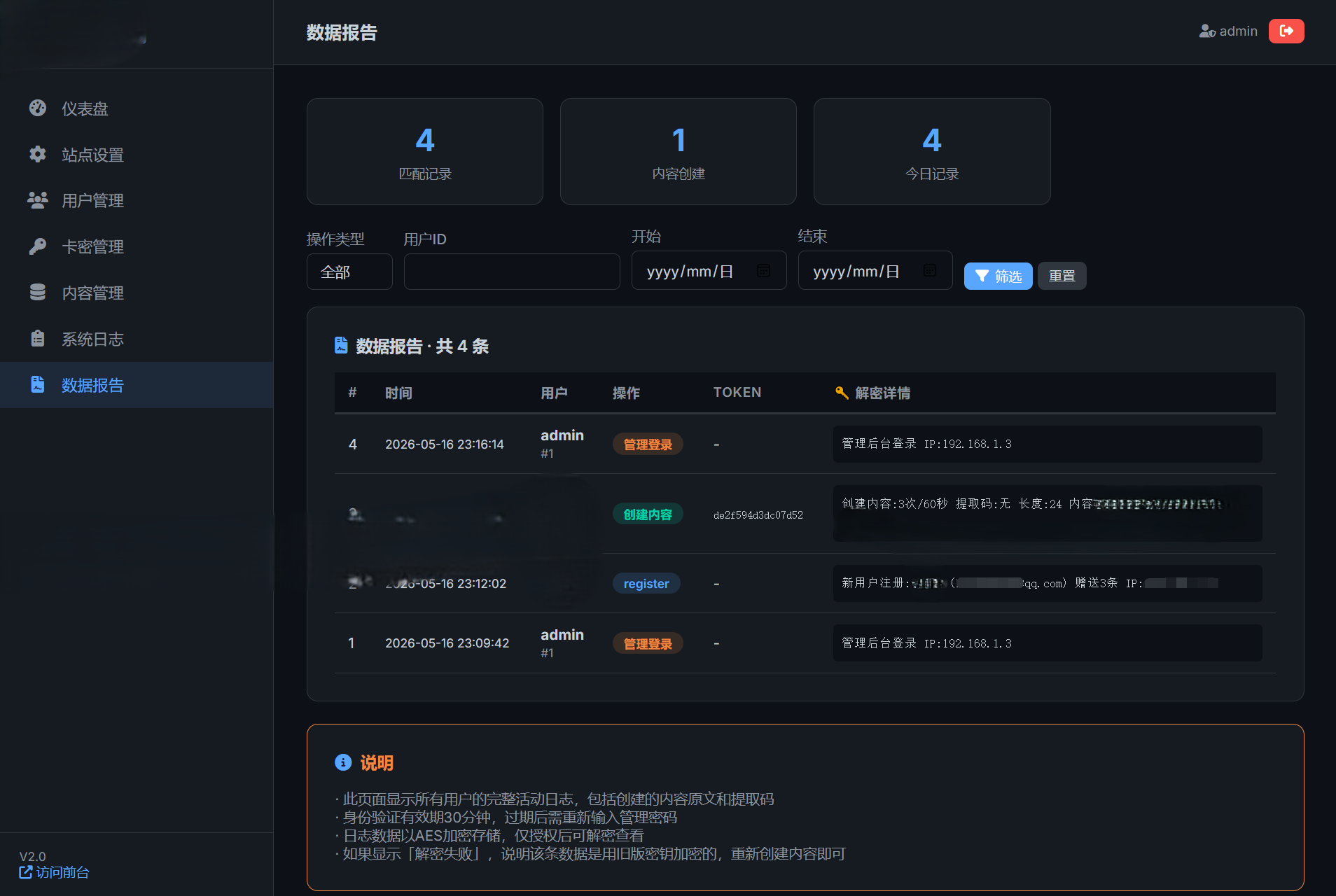Click the 创建内容:3次/60秒 detail box
The image size is (1336, 896).
pyautogui.click(x=1048, y=513)
